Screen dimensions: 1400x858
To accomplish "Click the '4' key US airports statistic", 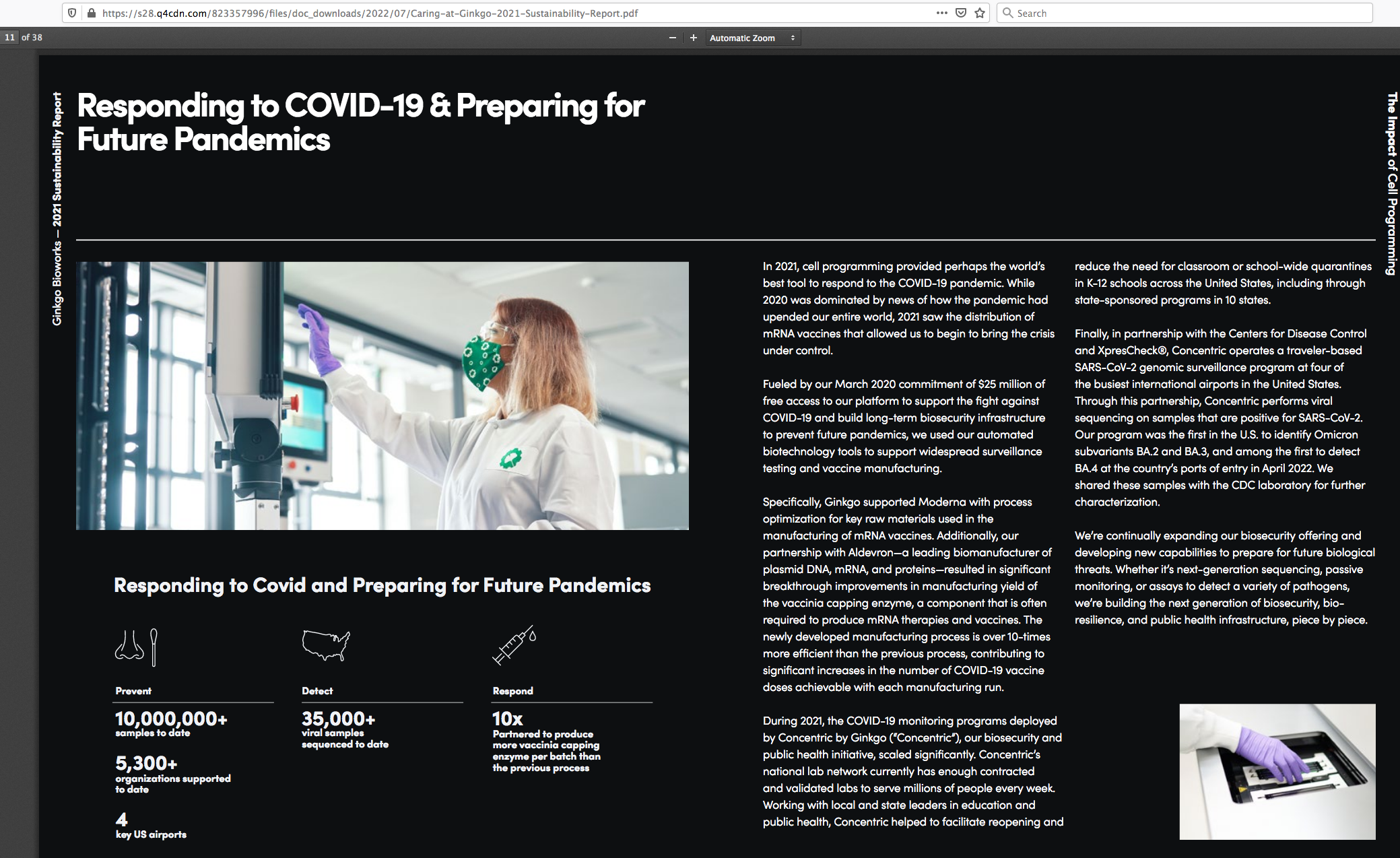I will coord(121,819).
